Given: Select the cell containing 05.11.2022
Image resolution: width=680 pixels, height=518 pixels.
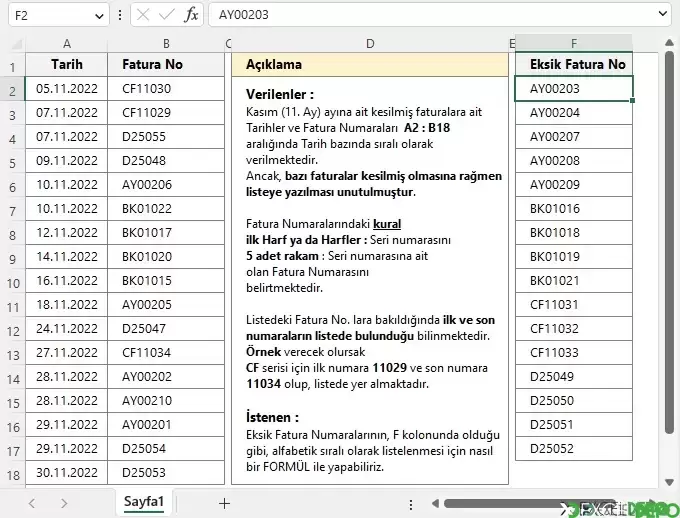Looking at the screenshot, I should point(66,89).
